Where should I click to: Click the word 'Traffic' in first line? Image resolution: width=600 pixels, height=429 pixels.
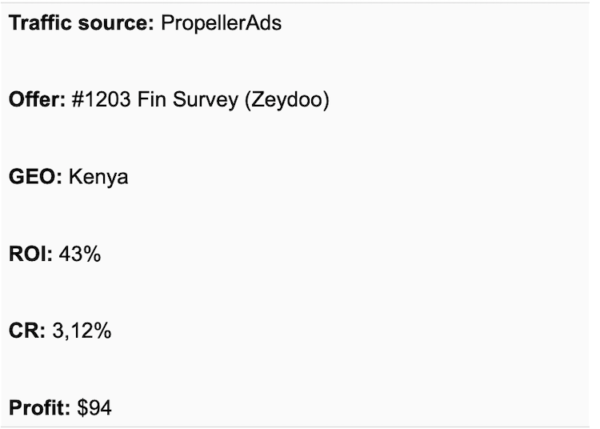(x=41, y=23)
